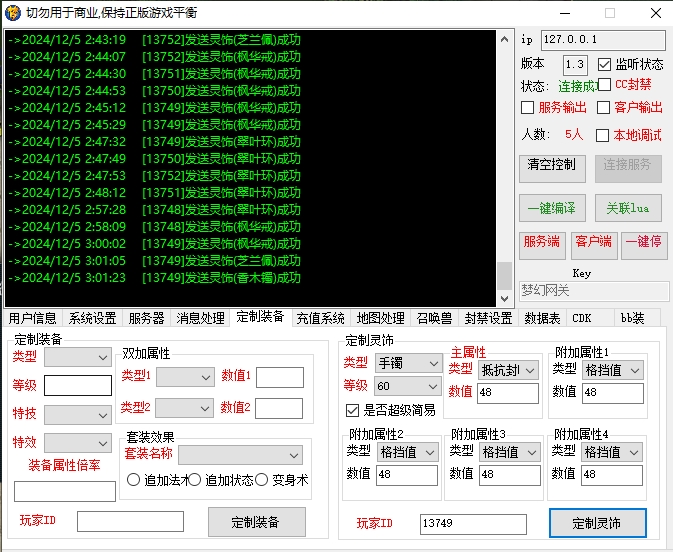This screenshot has width=673, height=552.
Task: Focus the 定制装备 玩家ID input
Action: (x=130, y=522)
